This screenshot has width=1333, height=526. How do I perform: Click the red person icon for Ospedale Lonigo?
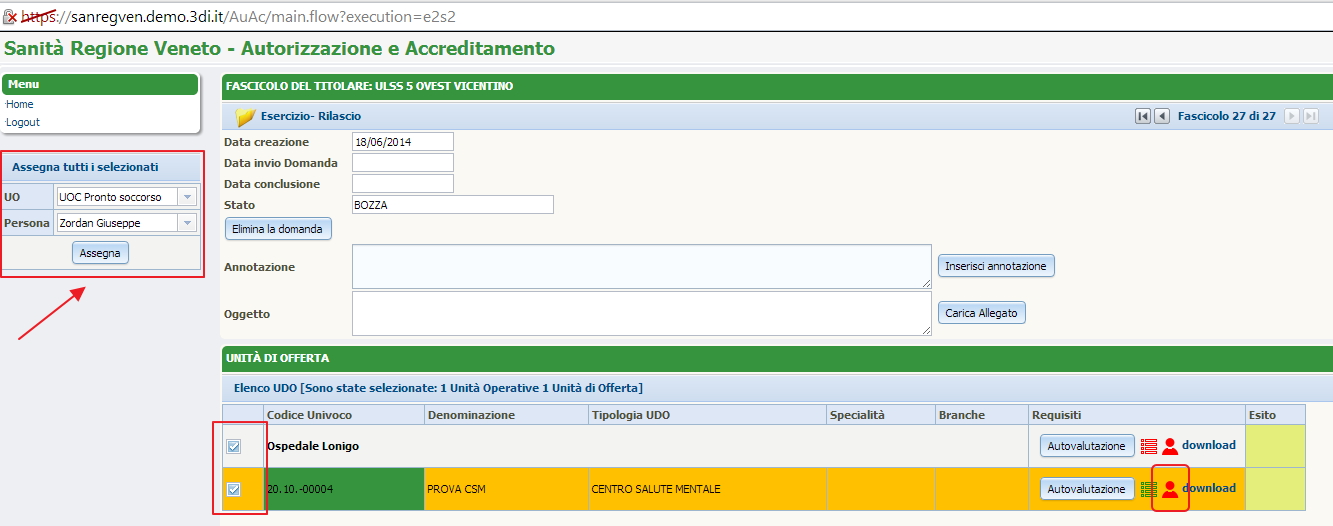(x=1169, y=446)
